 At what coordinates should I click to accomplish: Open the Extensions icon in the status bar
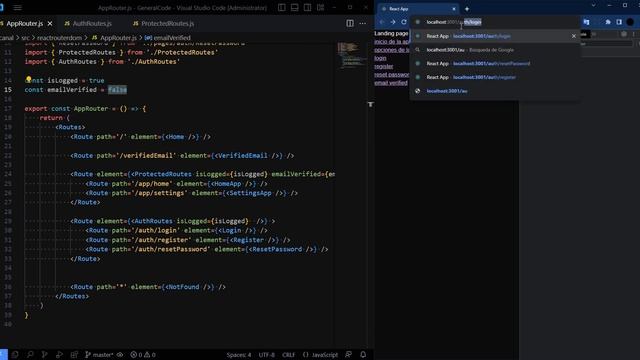[74, 355]
